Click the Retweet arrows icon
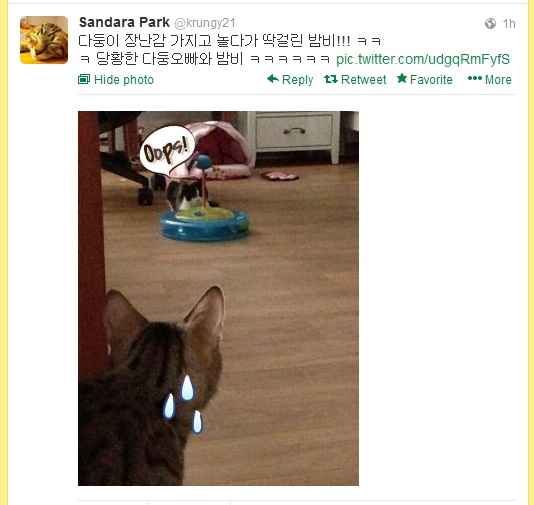Image resolution: width=534 pixels, height=505 pixels. point(331,79)
